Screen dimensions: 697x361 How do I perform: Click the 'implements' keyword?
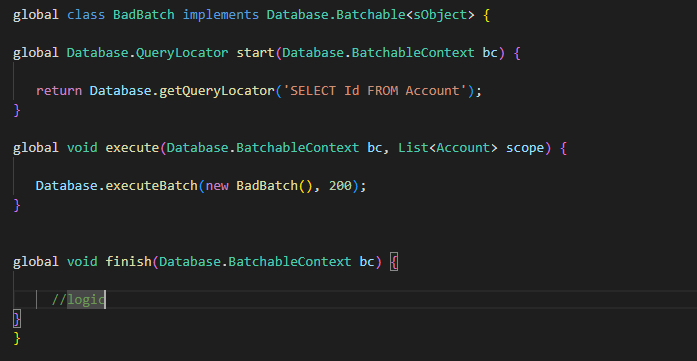[220, 15]
